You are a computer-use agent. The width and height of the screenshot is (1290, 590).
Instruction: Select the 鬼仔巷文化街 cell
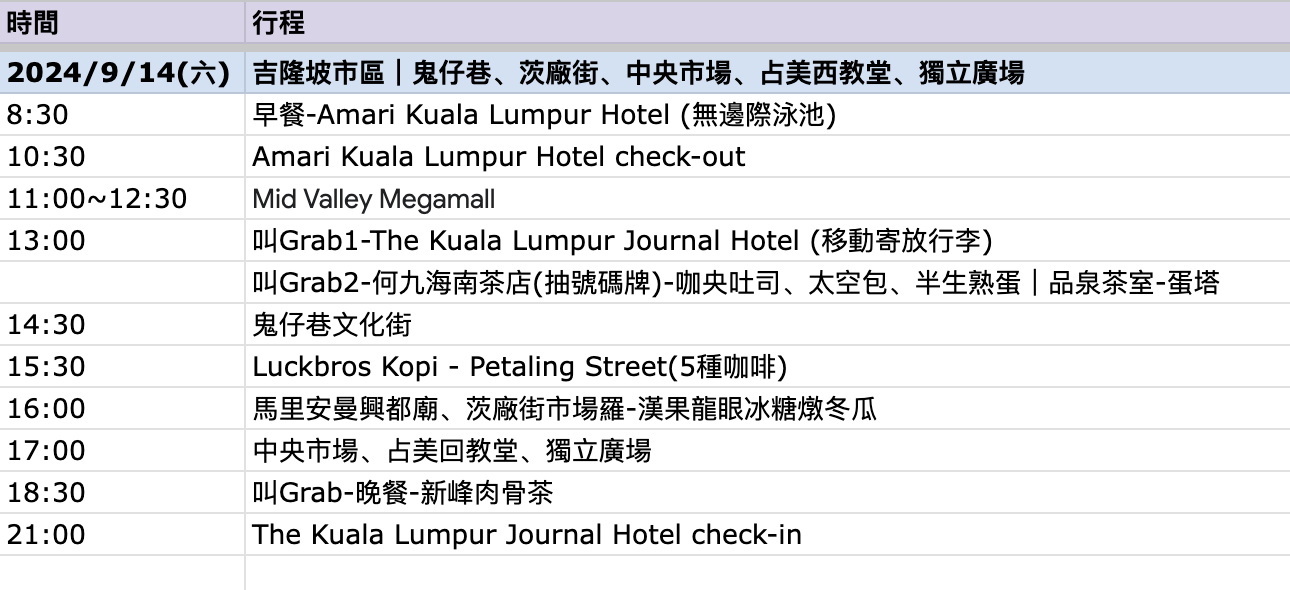(x=767, y=325)
